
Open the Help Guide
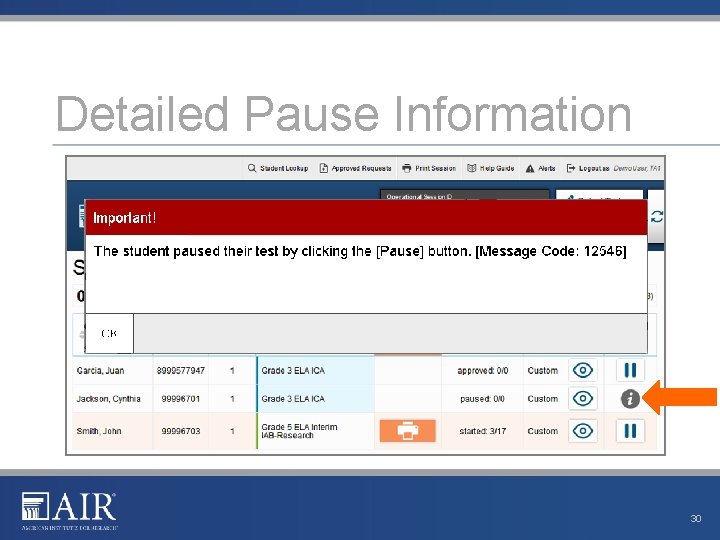[x=490, y=168]
